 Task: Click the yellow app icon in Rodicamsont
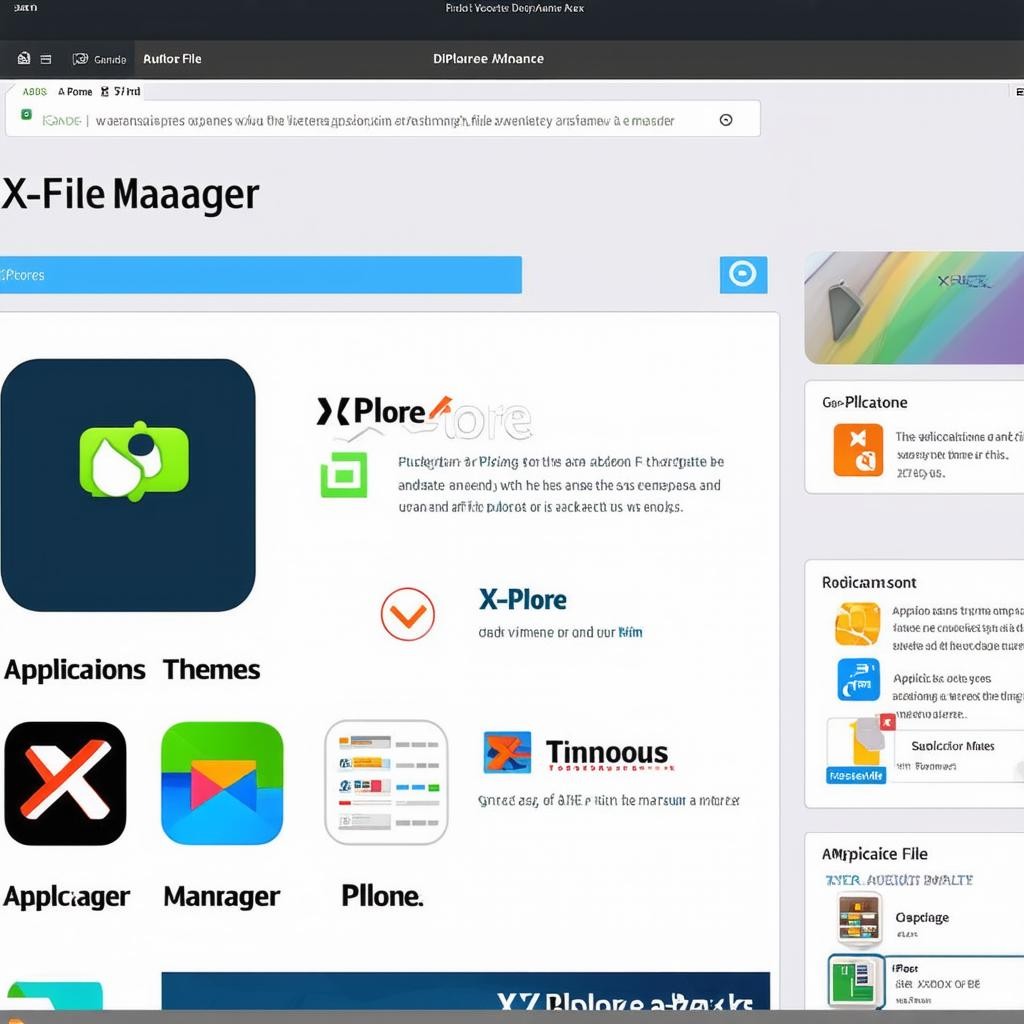pos(858,624)
